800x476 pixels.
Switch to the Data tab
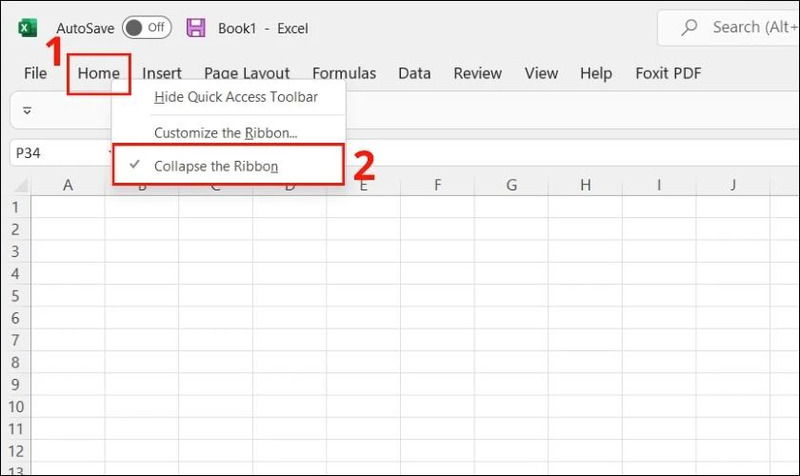(414, 73)
